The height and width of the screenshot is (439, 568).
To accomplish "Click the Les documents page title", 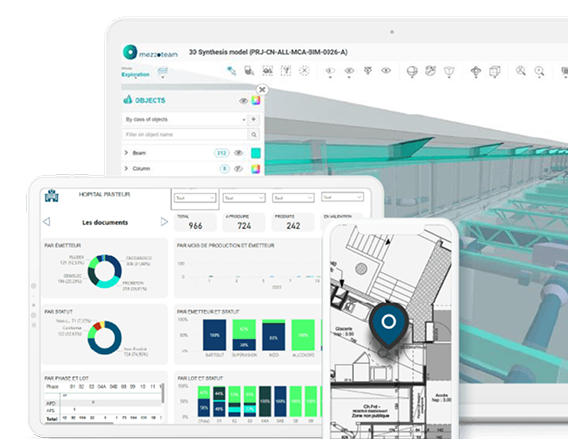I will [105, 222].
